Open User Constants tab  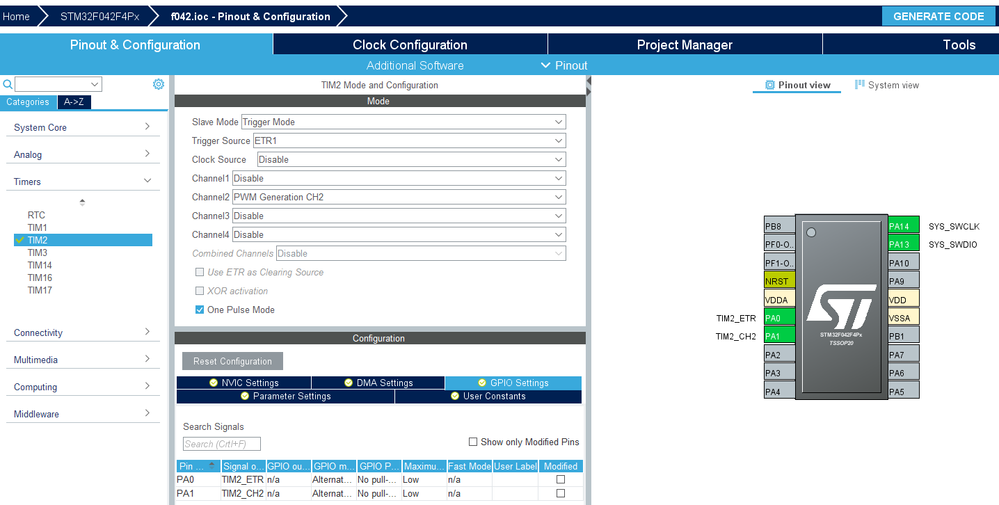488,396
